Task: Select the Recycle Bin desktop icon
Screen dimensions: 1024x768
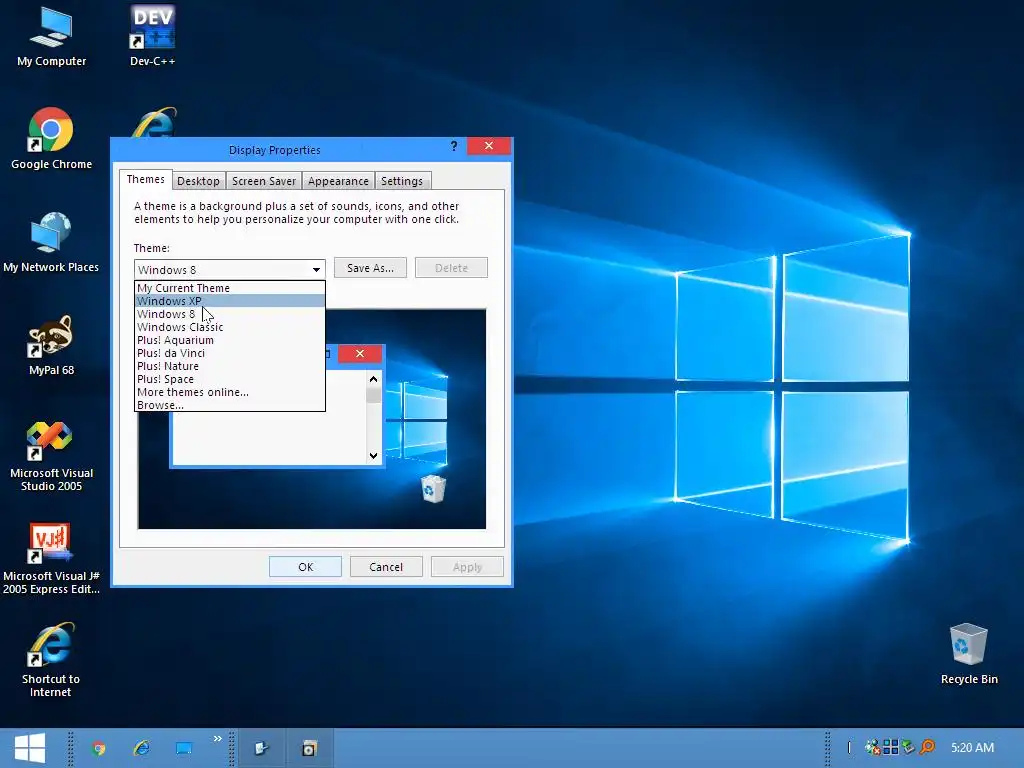Action: click(969, 654)
